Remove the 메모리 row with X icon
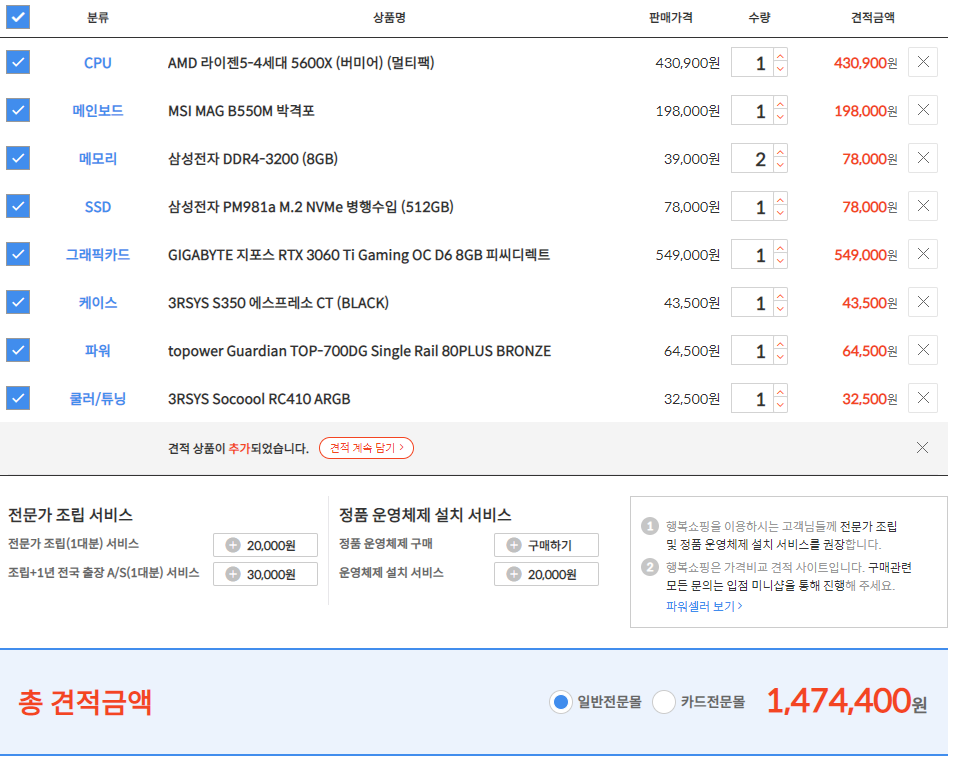 922,158
